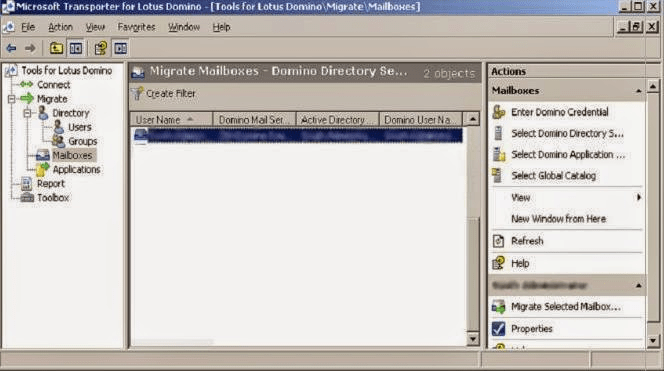Collapse the Migrate tree node

pyautogui.click(x=11, y=99)
